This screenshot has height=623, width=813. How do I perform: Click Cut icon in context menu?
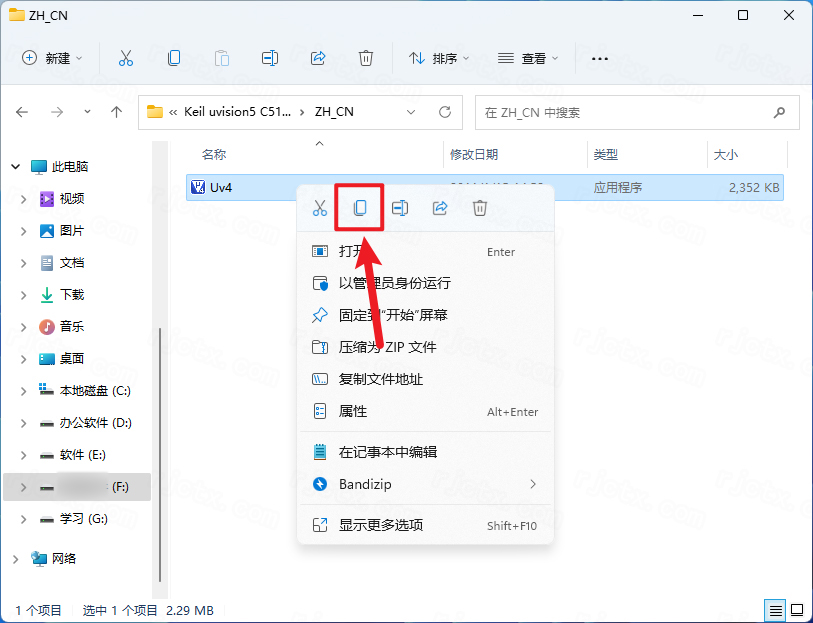(320, 208)
